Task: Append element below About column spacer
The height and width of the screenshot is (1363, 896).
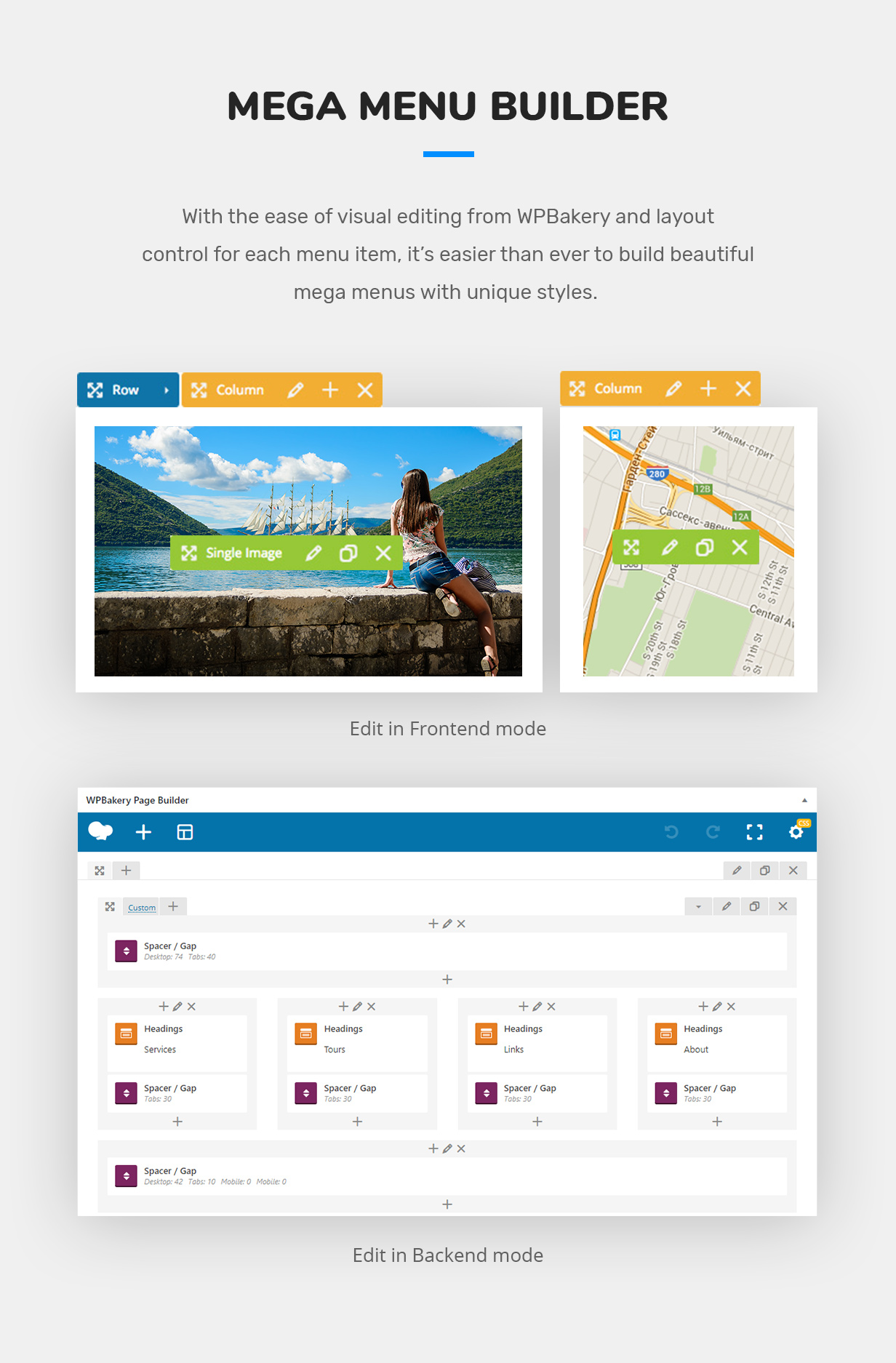Action: (x=717, y=1122)
